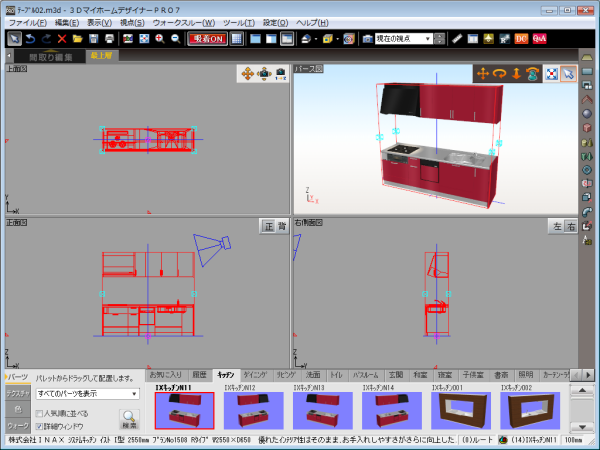Click the 左 left side view button
Viewport: 600px width, 450px height.
pyautogui.click(x=556, y=226)
